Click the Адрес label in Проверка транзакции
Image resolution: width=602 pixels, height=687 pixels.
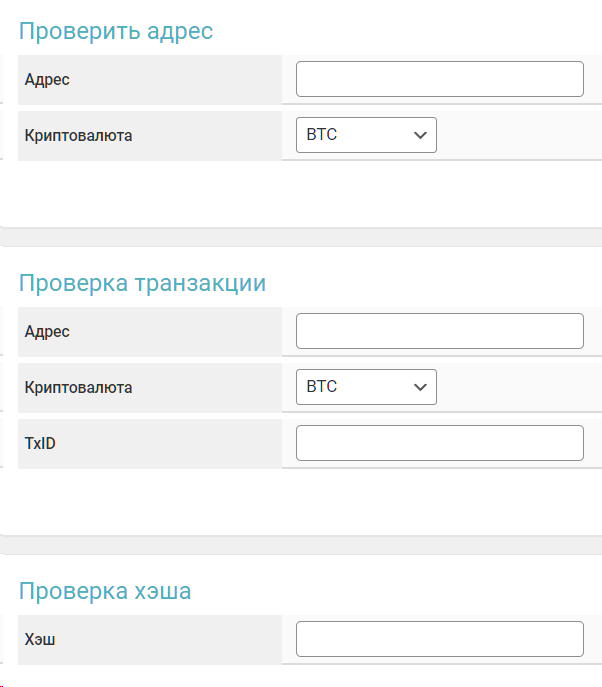point(47,331)
